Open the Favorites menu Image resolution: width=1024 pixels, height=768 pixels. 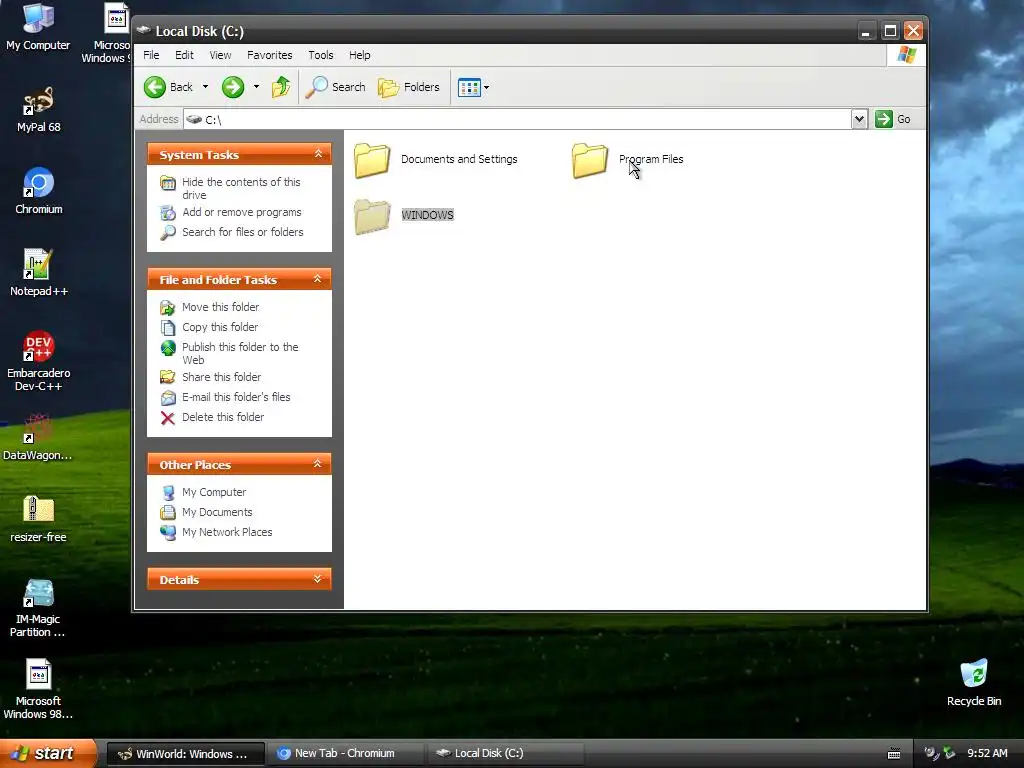[270, 55]
